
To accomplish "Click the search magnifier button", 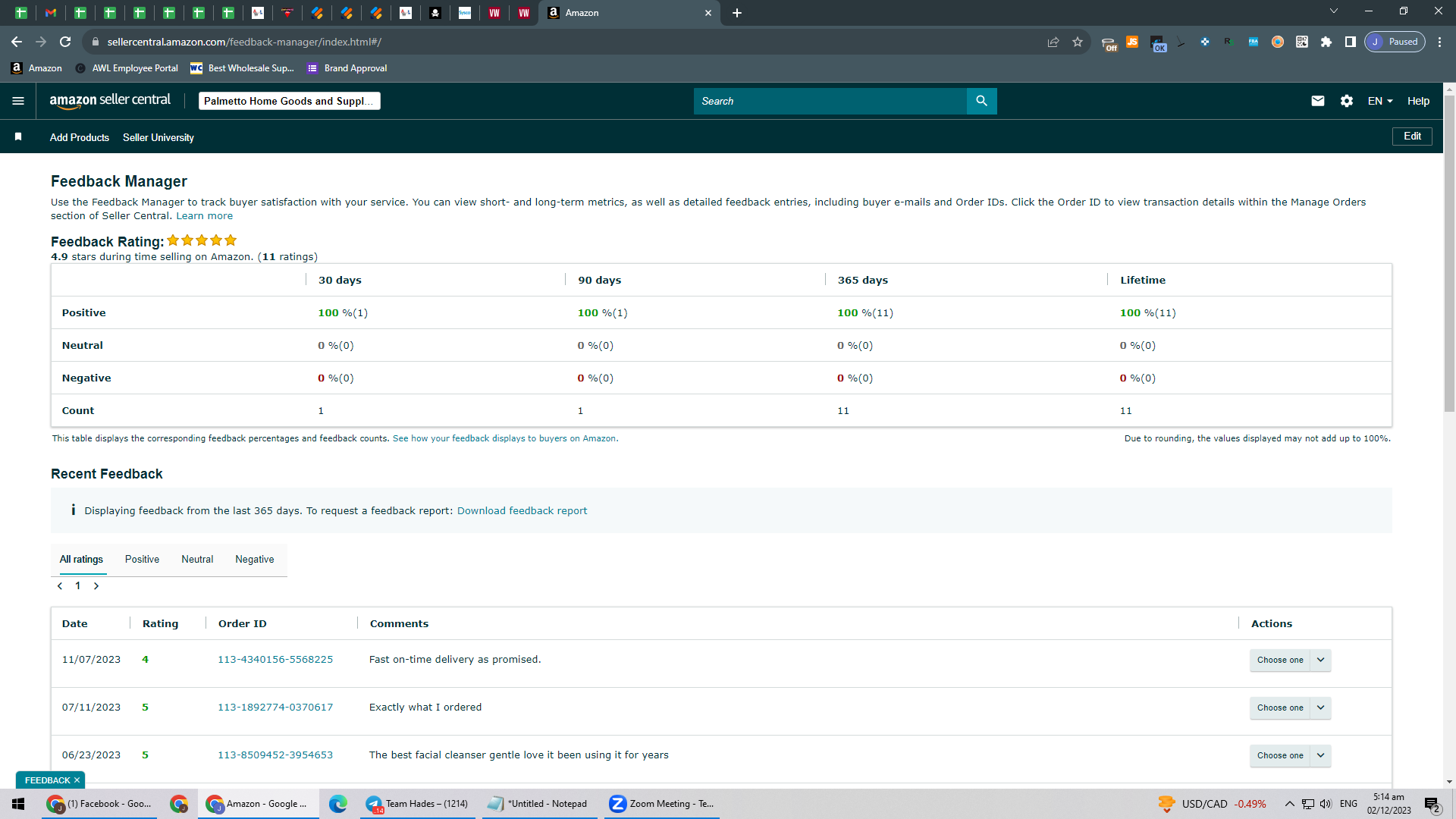I will coord(981,101).
